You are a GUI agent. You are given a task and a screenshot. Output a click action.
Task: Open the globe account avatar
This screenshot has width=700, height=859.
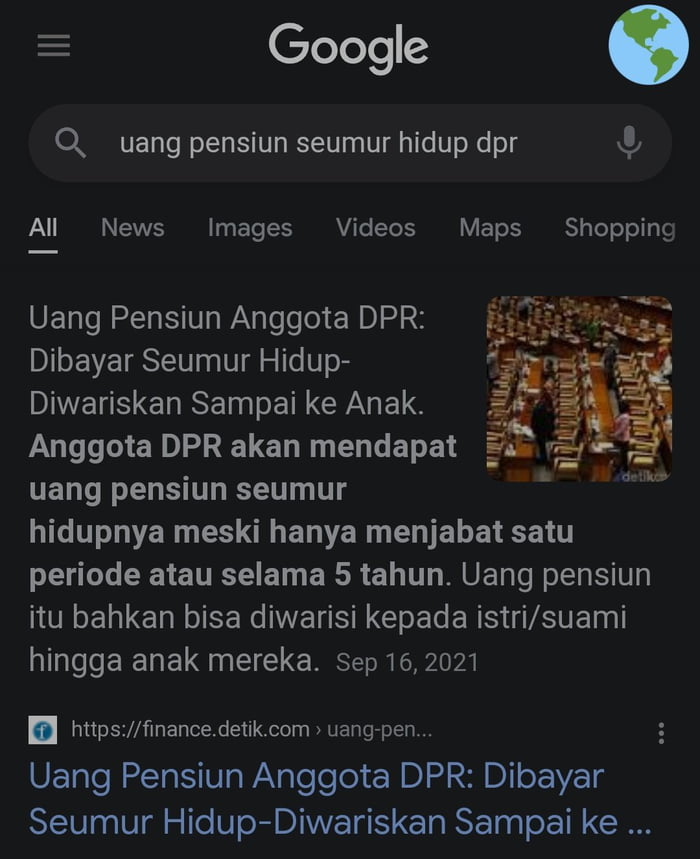(649, 45)
